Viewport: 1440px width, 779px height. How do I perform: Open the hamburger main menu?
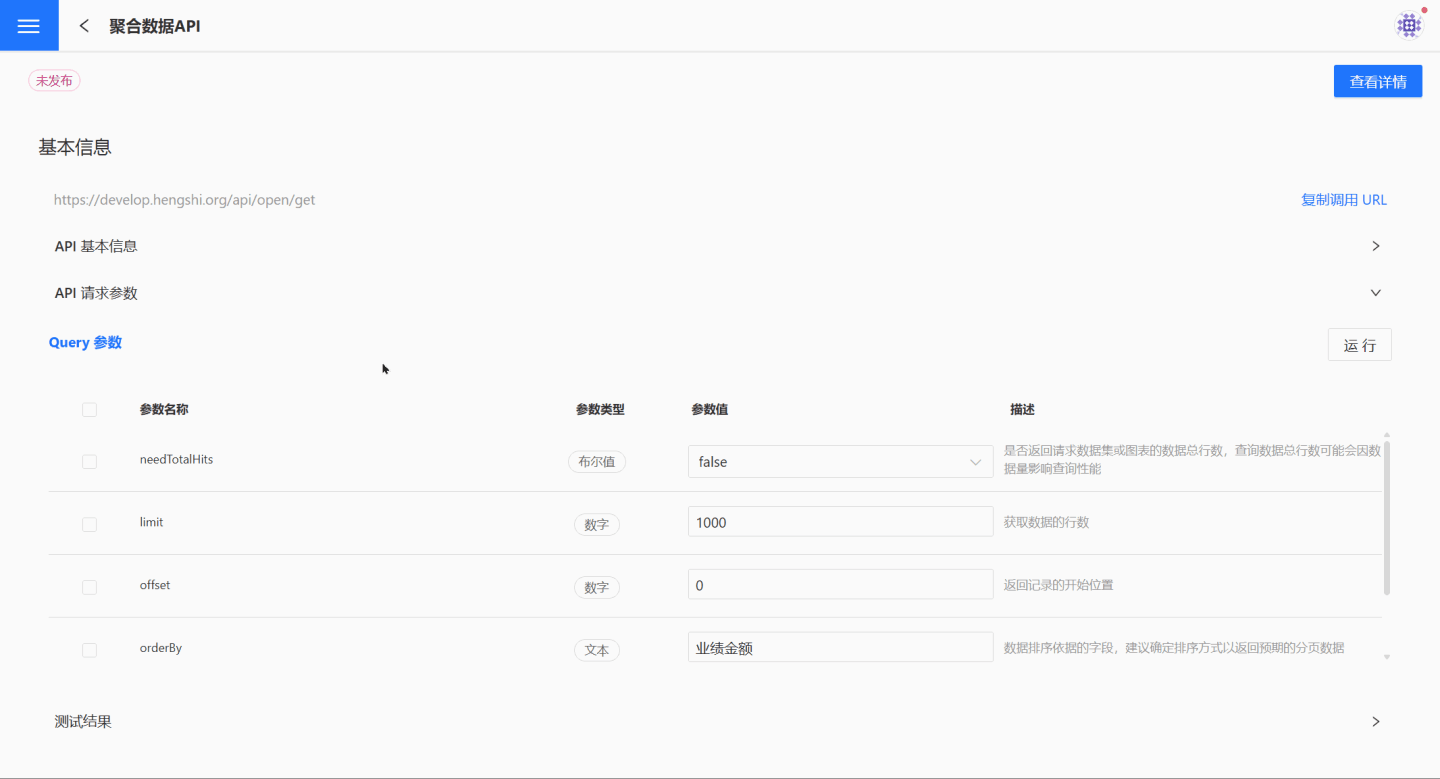29,26
